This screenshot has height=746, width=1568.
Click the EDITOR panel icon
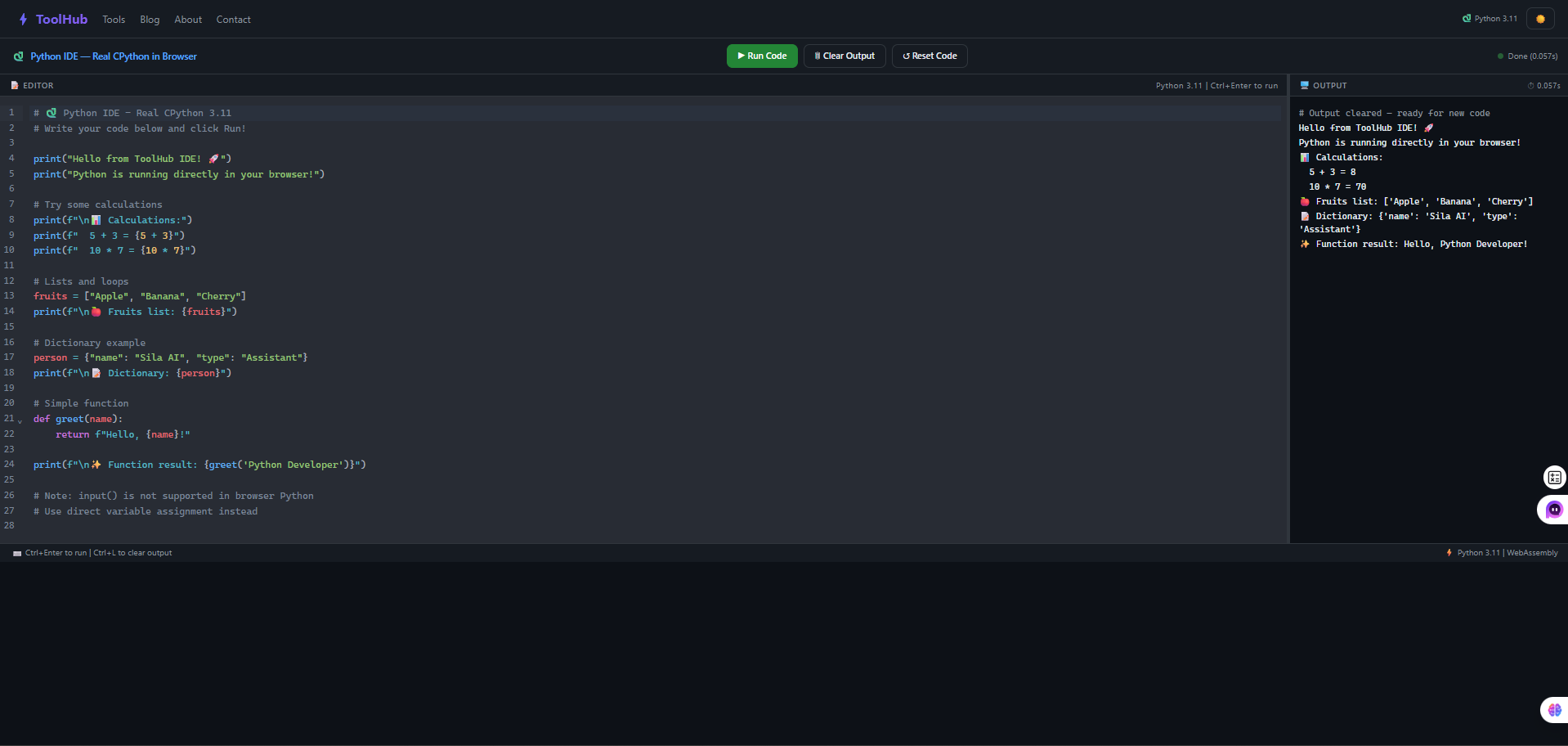[15, 86]
